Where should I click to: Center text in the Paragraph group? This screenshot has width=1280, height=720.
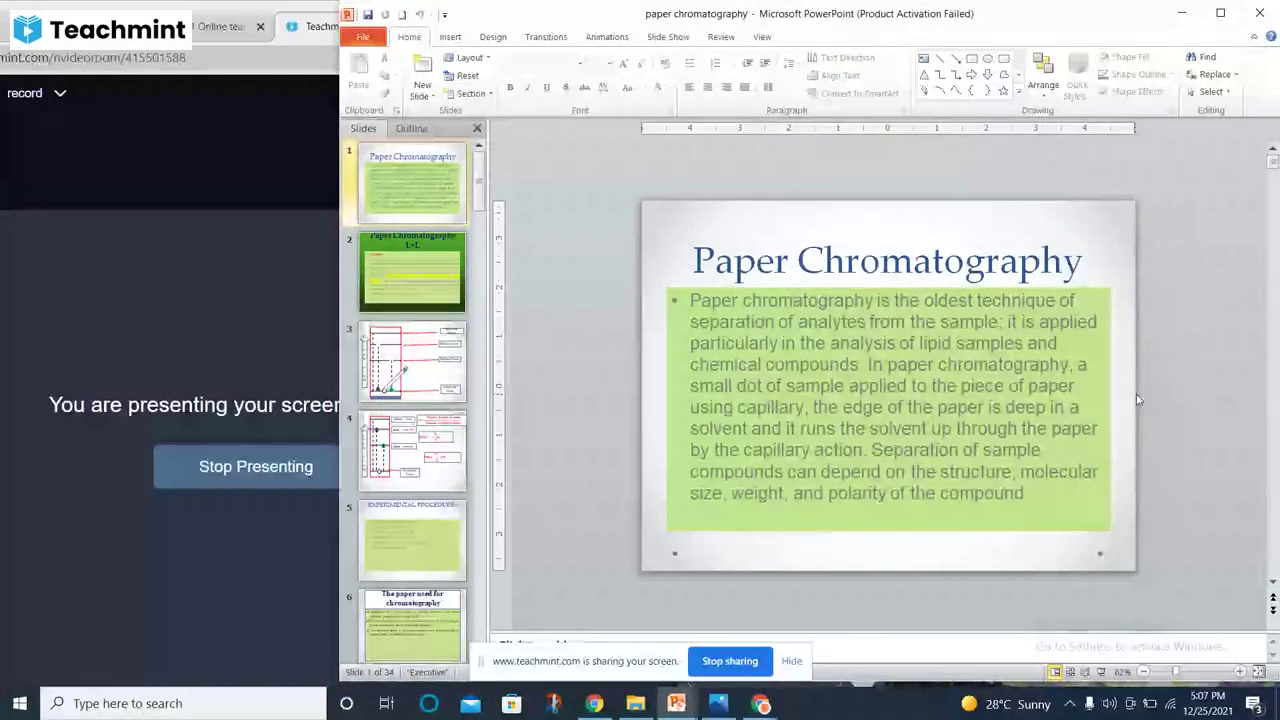[x=708, y=88]
